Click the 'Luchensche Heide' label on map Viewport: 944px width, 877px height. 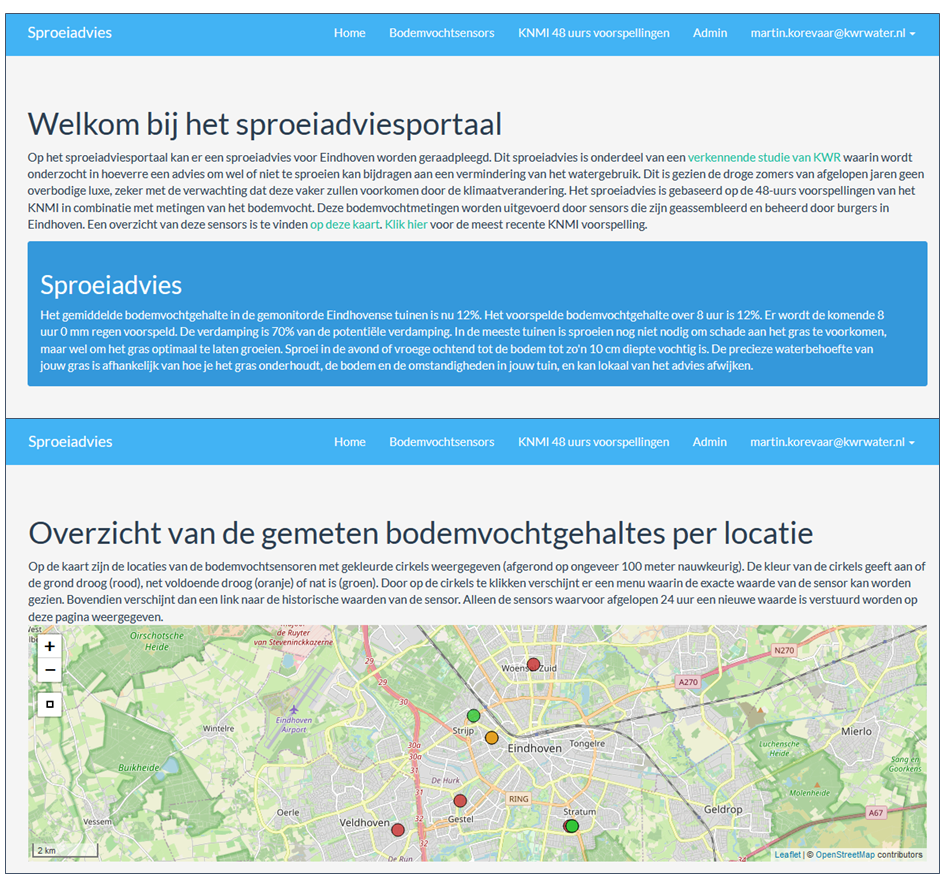[780, 748]
